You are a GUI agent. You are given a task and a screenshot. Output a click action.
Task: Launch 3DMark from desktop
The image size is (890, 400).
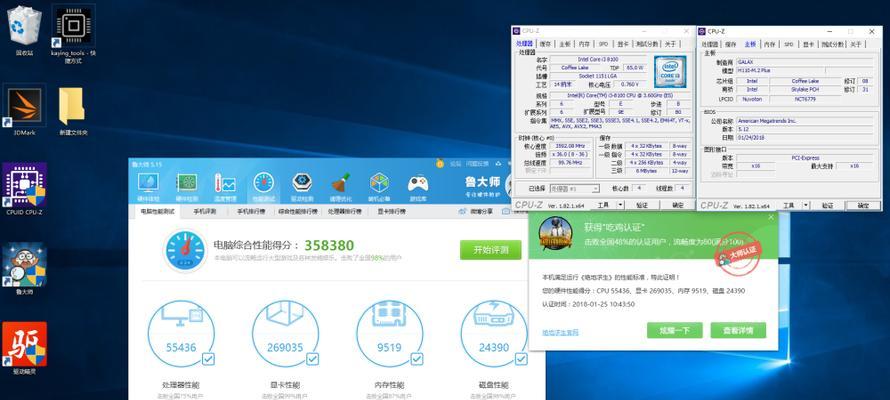coord(24,111)
